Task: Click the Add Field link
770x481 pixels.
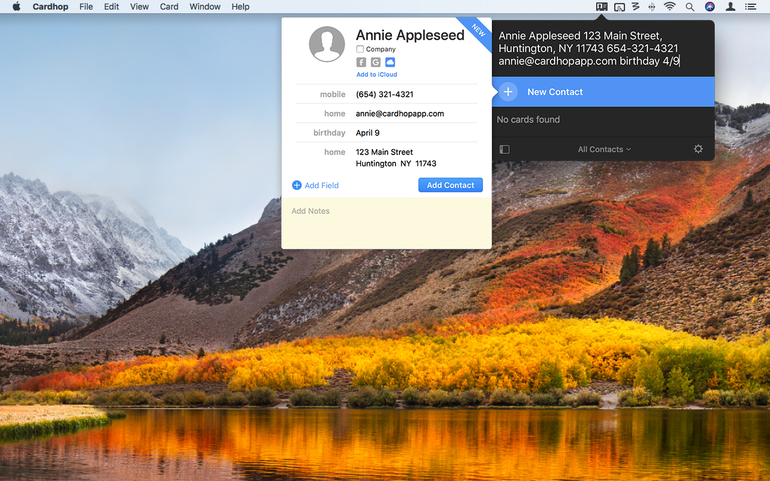Action: tap(322, 185)
